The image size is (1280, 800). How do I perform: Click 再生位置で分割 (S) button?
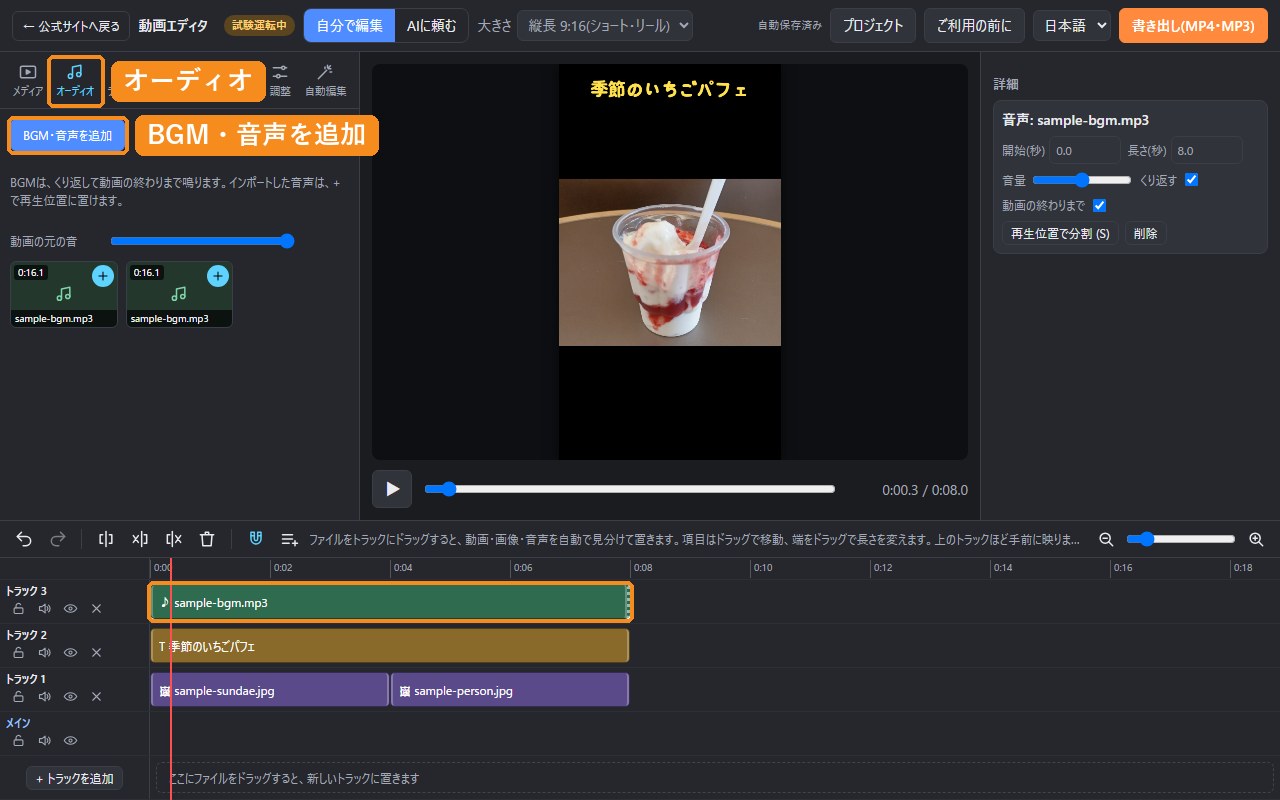pyautogui.click(x=1060, y=234)
